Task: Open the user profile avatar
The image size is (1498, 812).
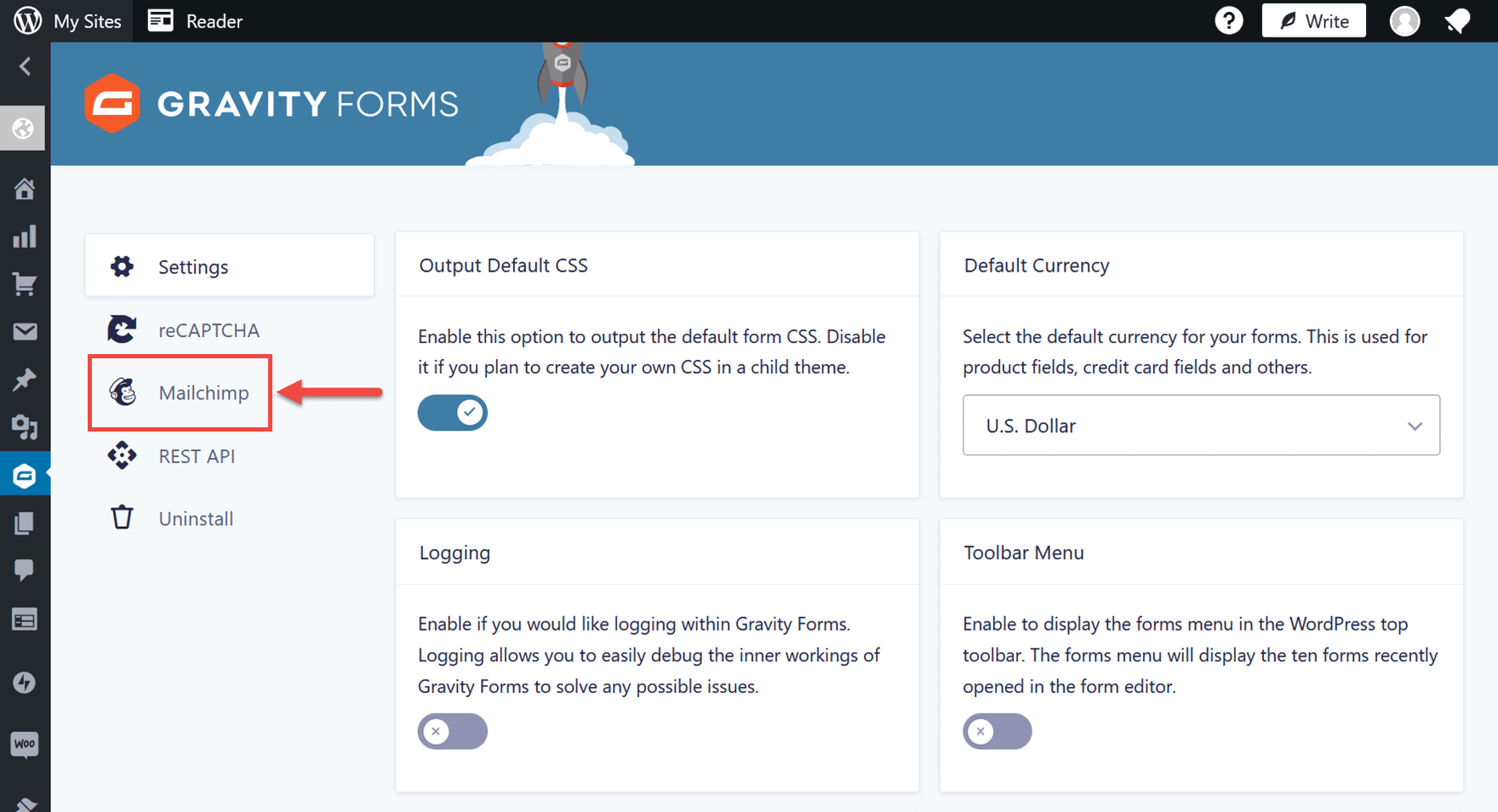Action: click(1404, 20)
